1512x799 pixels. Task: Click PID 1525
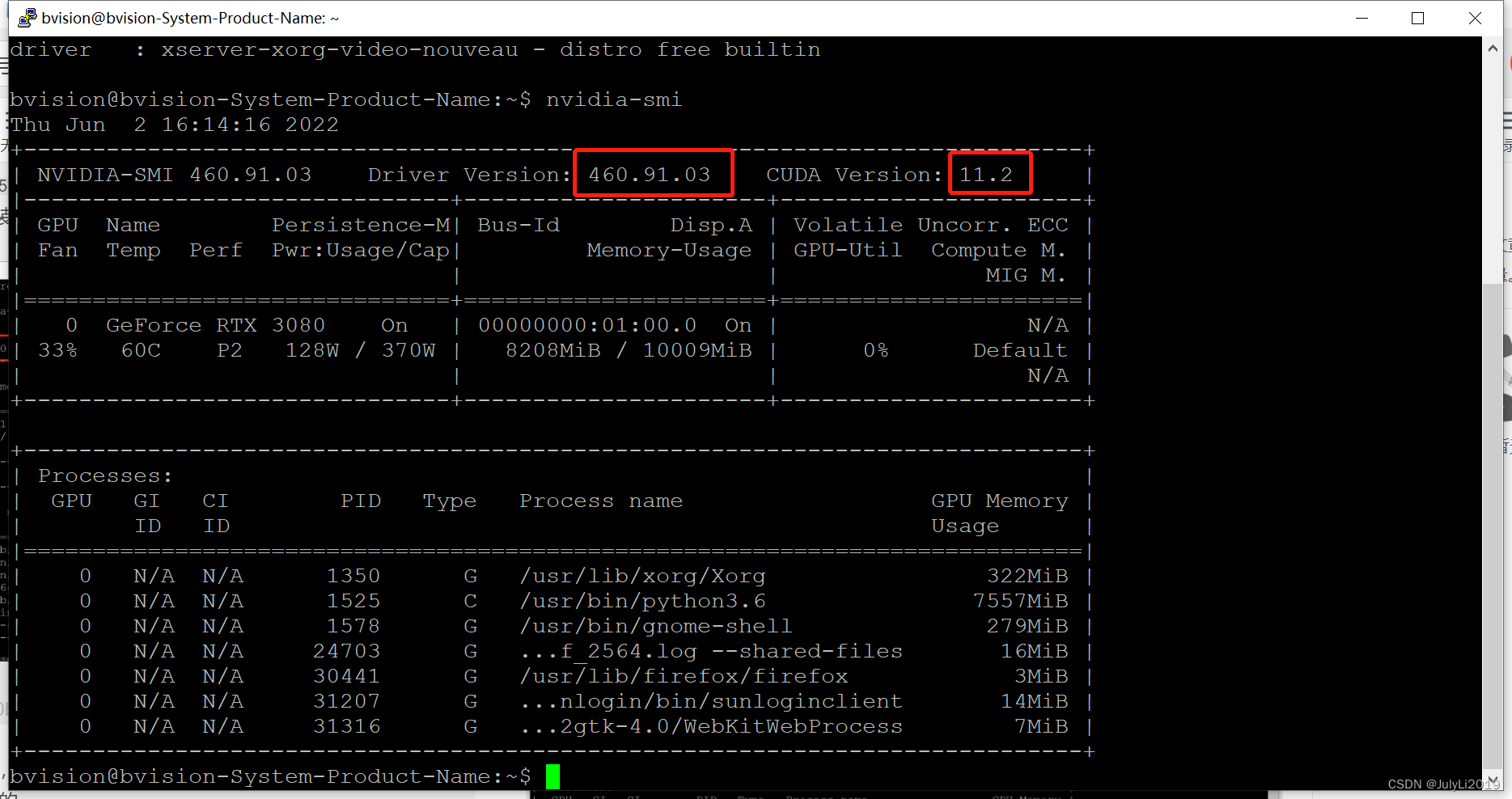(354, 601)
